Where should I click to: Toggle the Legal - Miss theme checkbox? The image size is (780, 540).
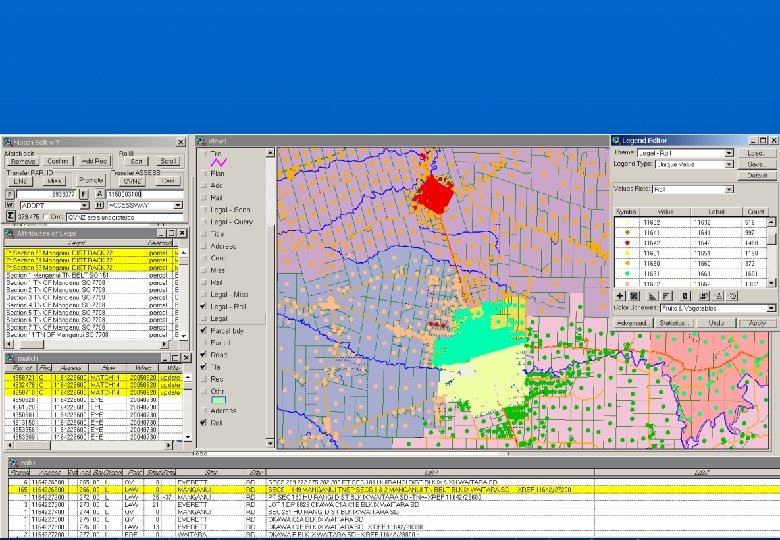(204, 294)
